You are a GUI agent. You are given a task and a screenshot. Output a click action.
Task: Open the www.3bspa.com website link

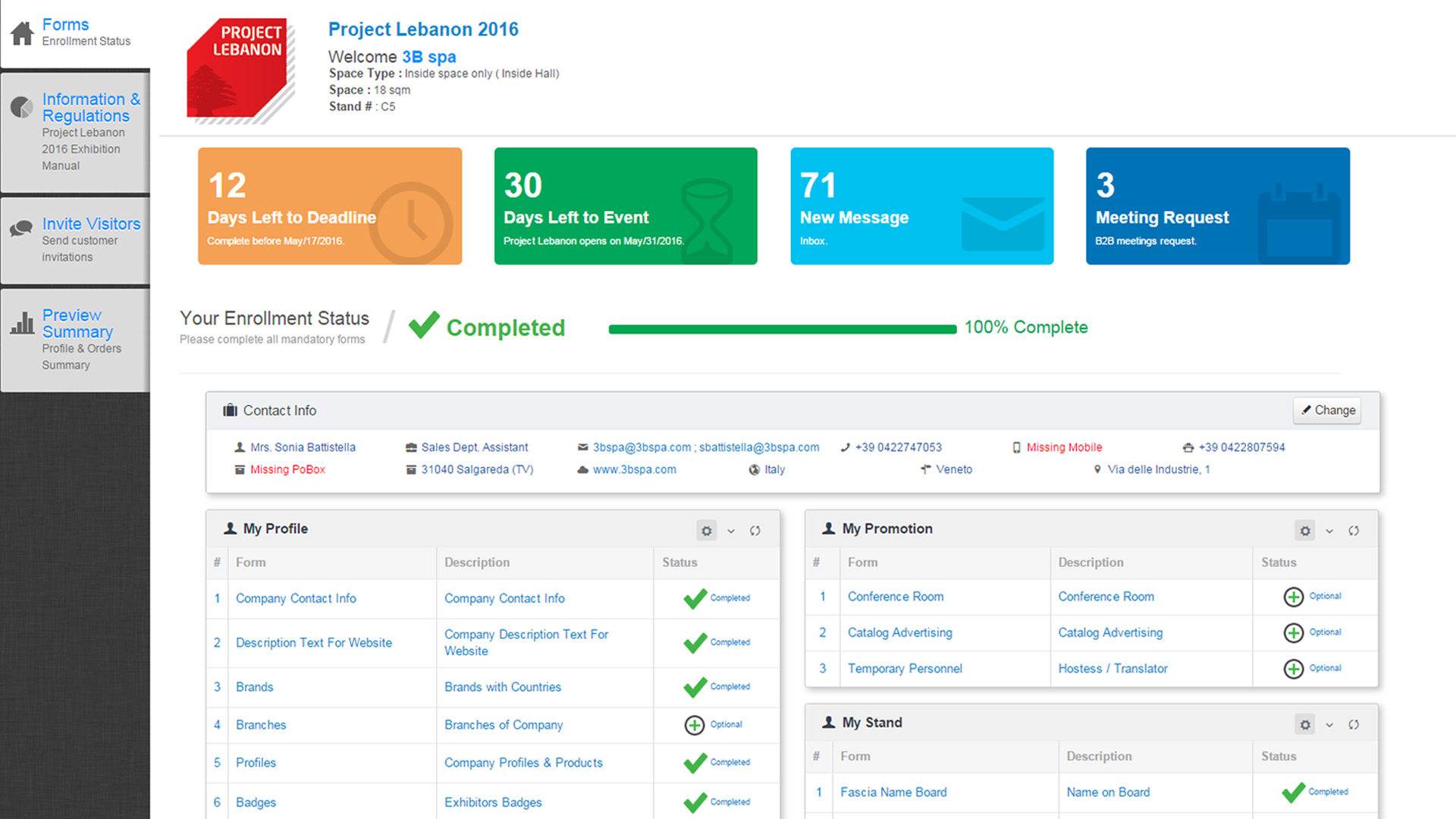coord(634,469)
